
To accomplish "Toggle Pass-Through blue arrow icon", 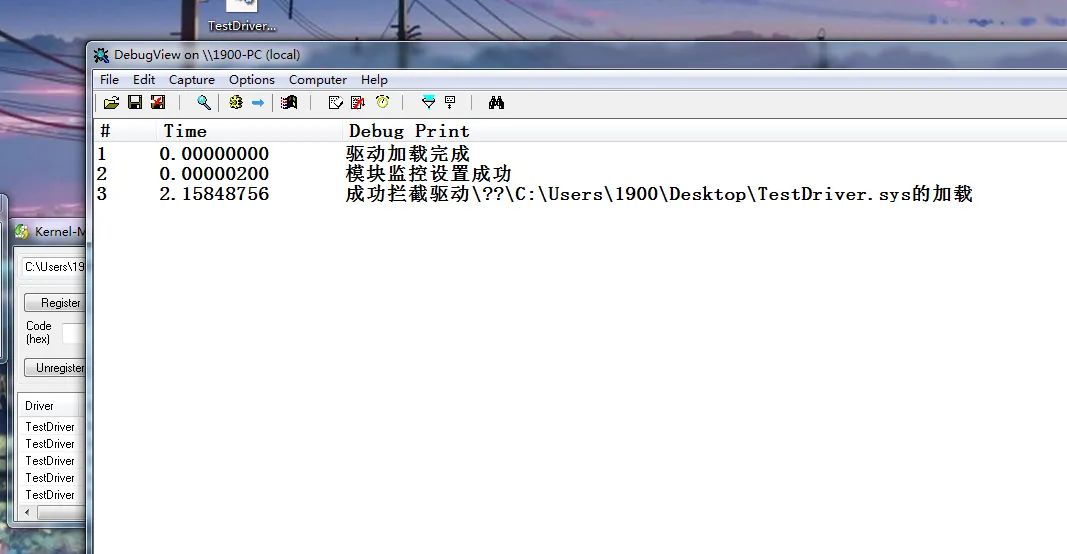I will [258, 103].
